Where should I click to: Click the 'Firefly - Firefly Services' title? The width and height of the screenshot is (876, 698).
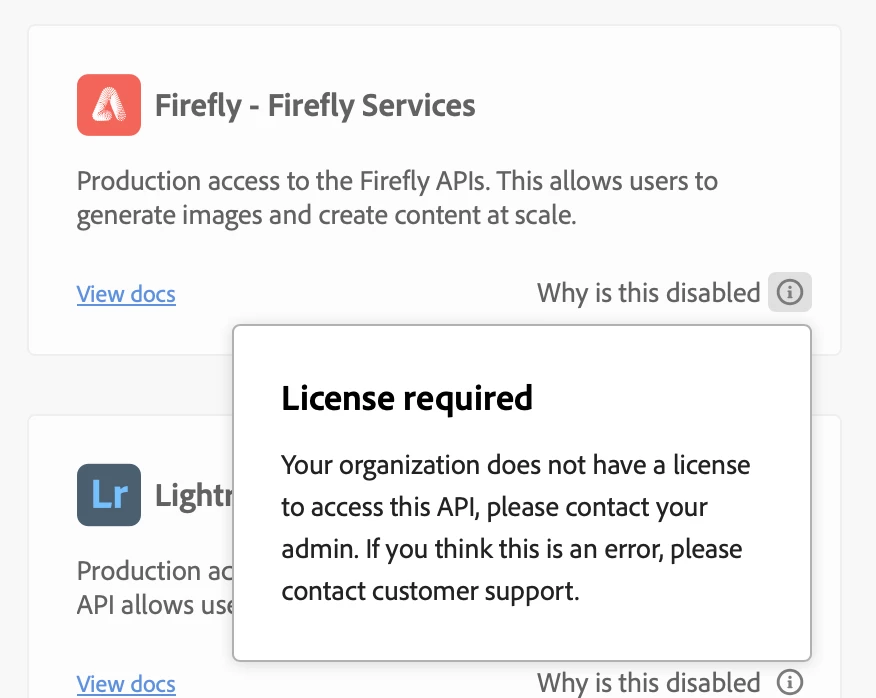click(x=315, y=106)
